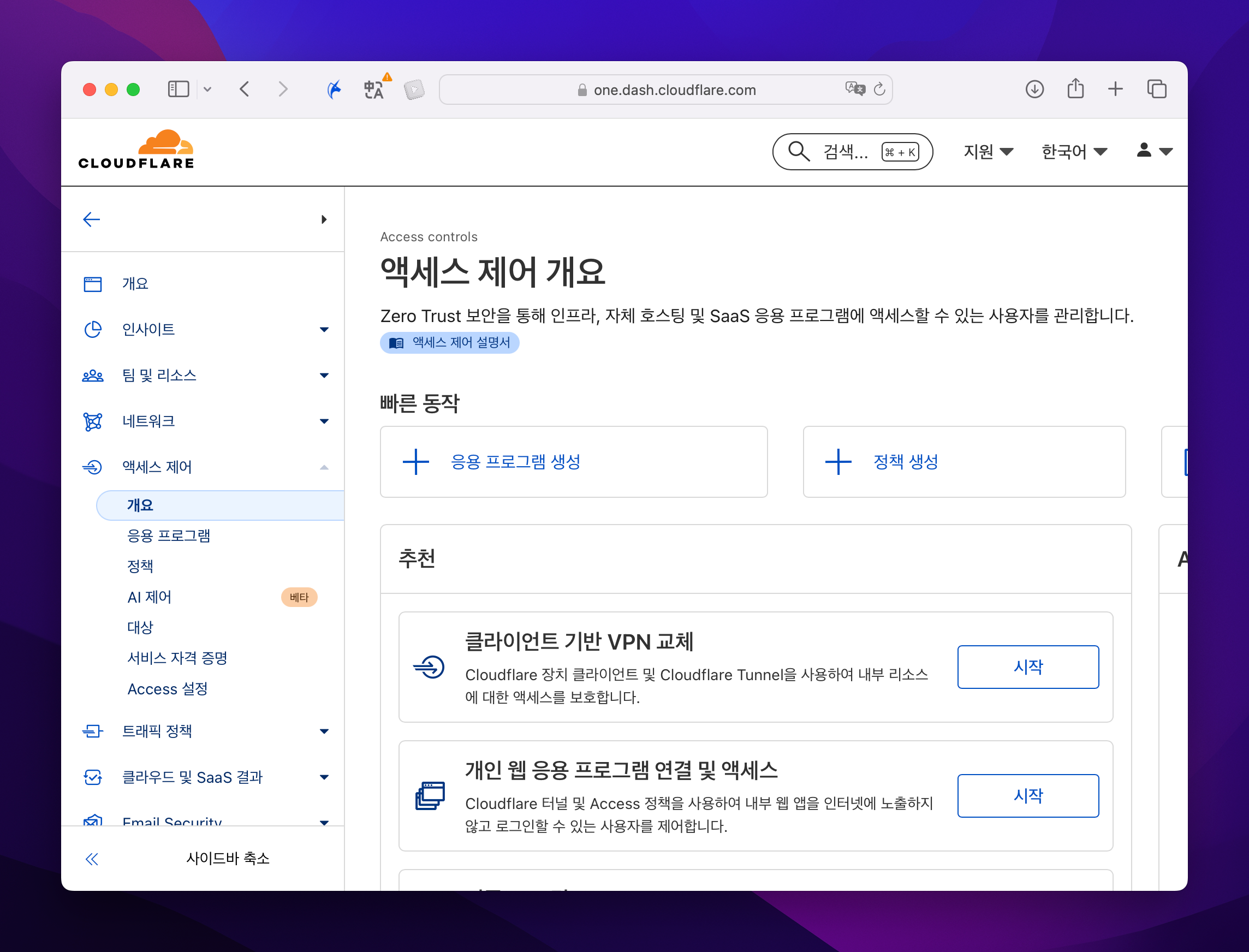This screenshot has width=1249, height=952.
Task: Click the Email Security sidebar icon
Action: [x=92, y=822]
